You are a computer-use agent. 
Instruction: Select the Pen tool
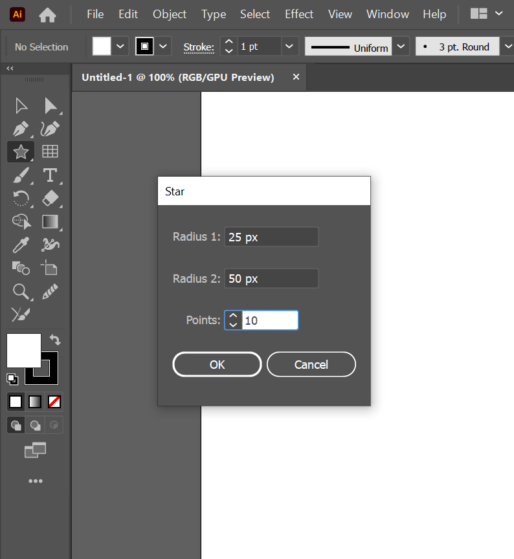[x=21, y=129]
